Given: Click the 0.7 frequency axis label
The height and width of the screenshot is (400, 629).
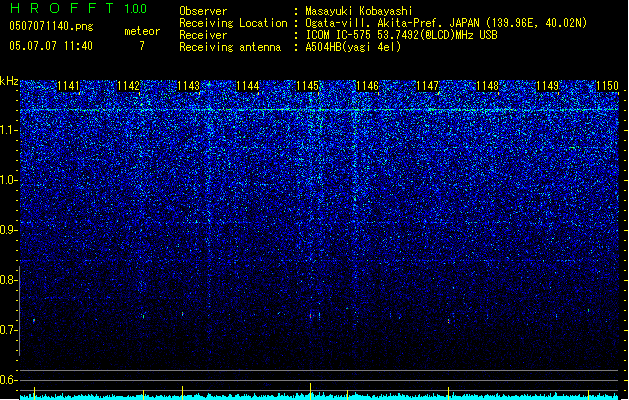Looking at the screenshot, I should (9, 330).
